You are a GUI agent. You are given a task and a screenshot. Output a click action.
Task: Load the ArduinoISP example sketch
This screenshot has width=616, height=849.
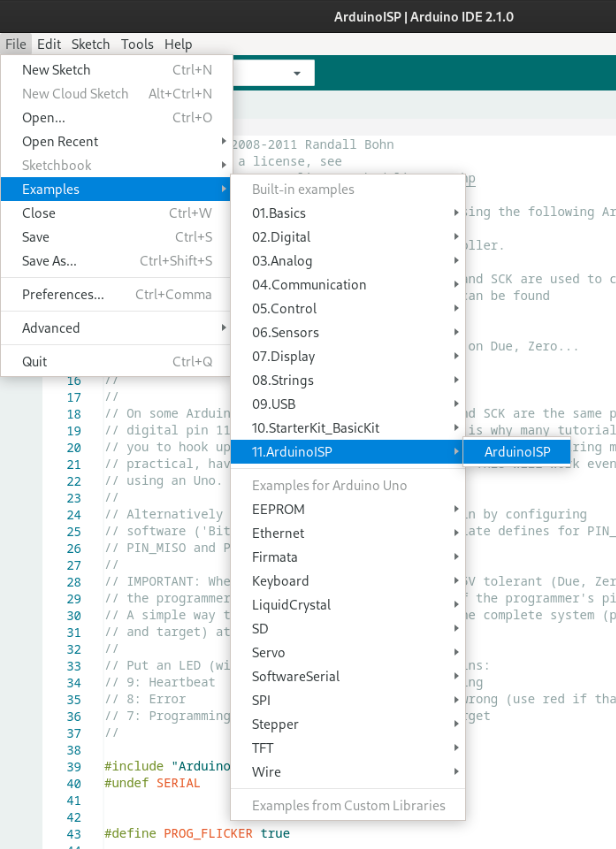[x=517, y=451]
